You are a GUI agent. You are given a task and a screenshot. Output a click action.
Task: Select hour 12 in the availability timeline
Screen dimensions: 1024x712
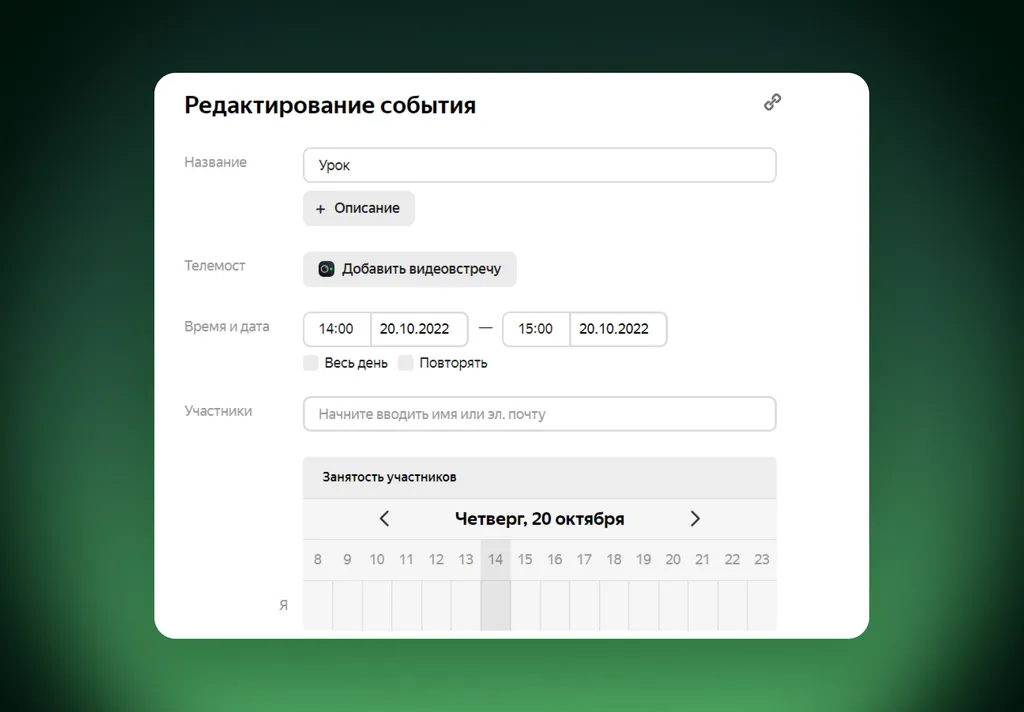tap(436, 560)
